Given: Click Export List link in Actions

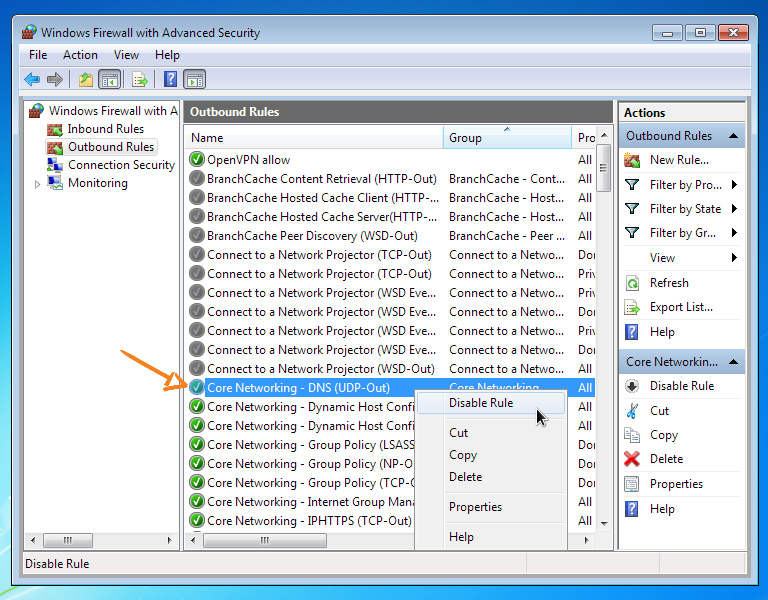Looking at the screenshot, I should [680, 307].
